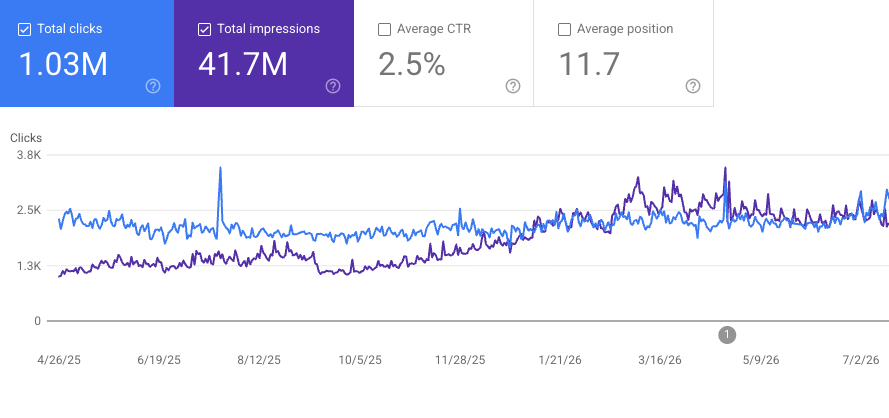The image size is (889, 418).
Task: Uncheck the Total impressions checkbox
Action: click(204, 29)
